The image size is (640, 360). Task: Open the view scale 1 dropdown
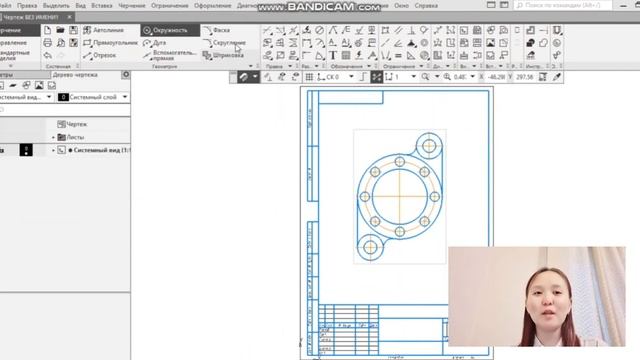point(413,77)
